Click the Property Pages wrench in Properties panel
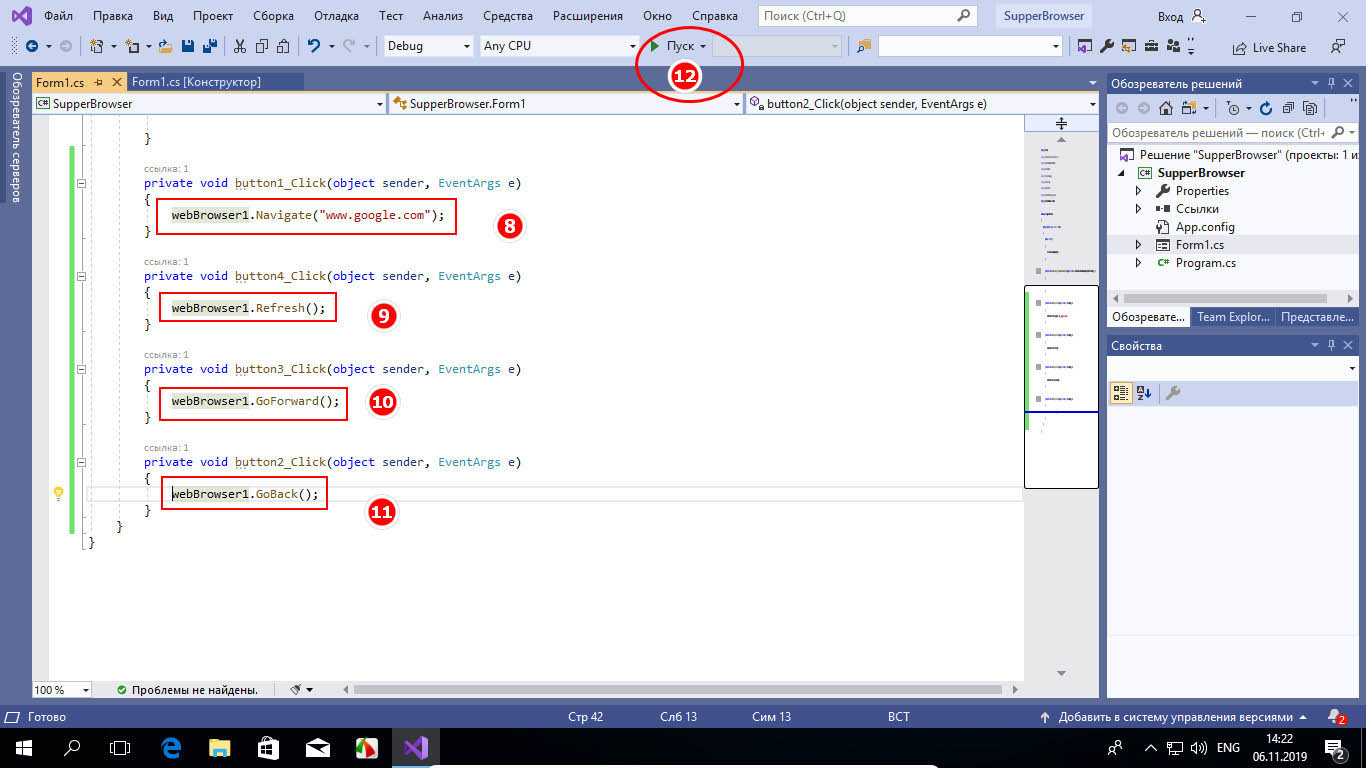The width and height of the screenshot is (1366, 768). click(1173, 393)
